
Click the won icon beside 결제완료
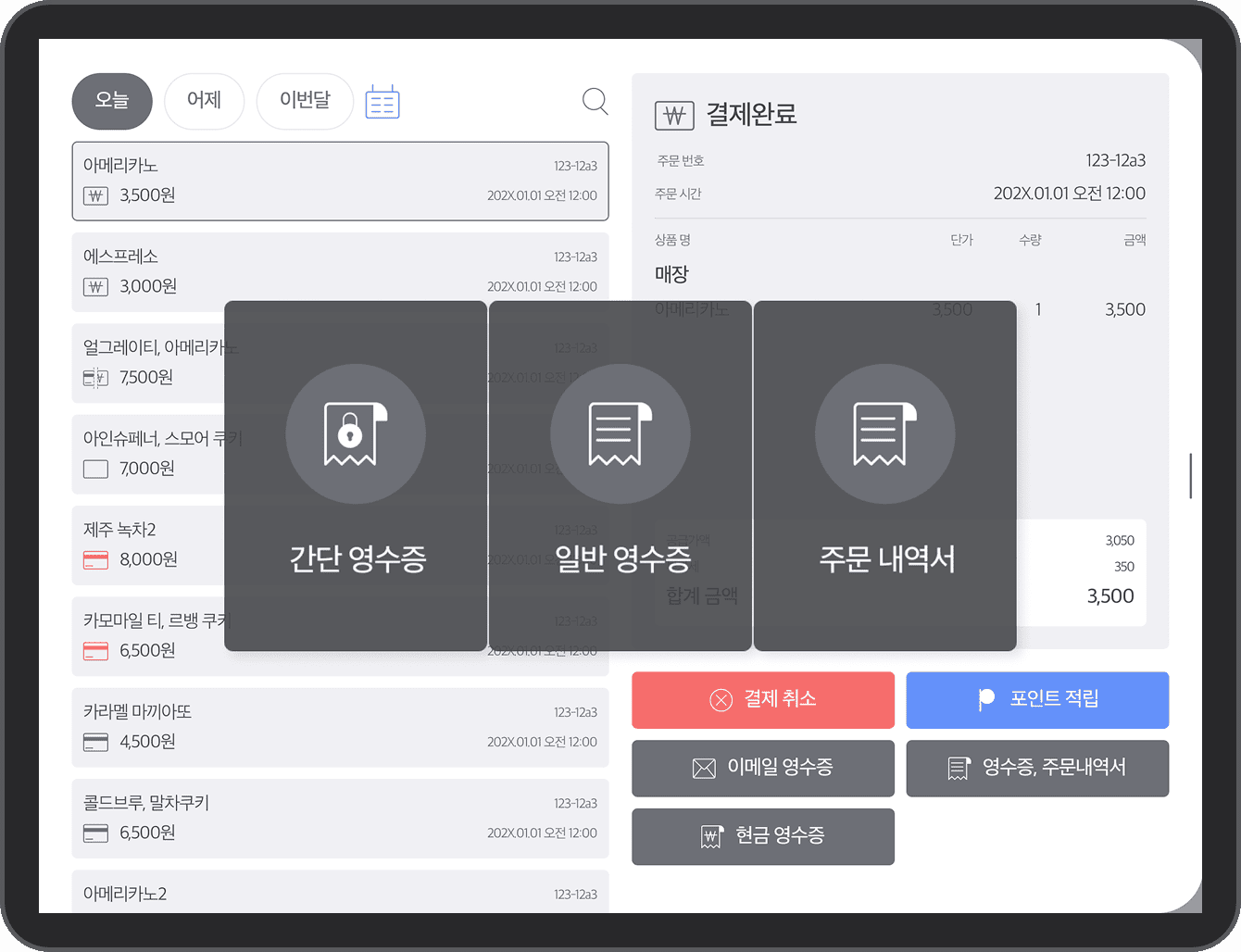click(674, 116)
